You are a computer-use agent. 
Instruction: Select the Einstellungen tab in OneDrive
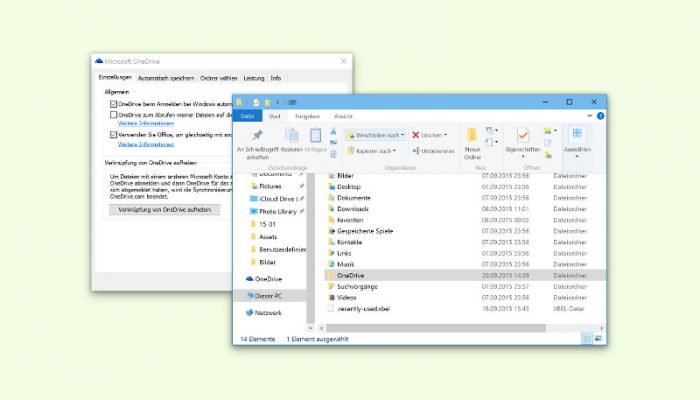[x=115, y=77]
